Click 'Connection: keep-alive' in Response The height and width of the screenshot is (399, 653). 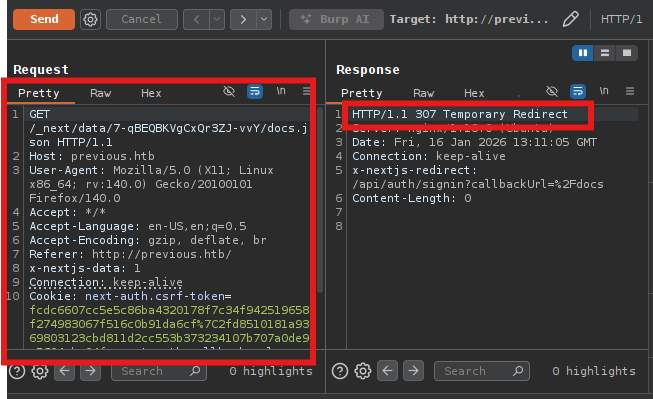coord(429,156)
